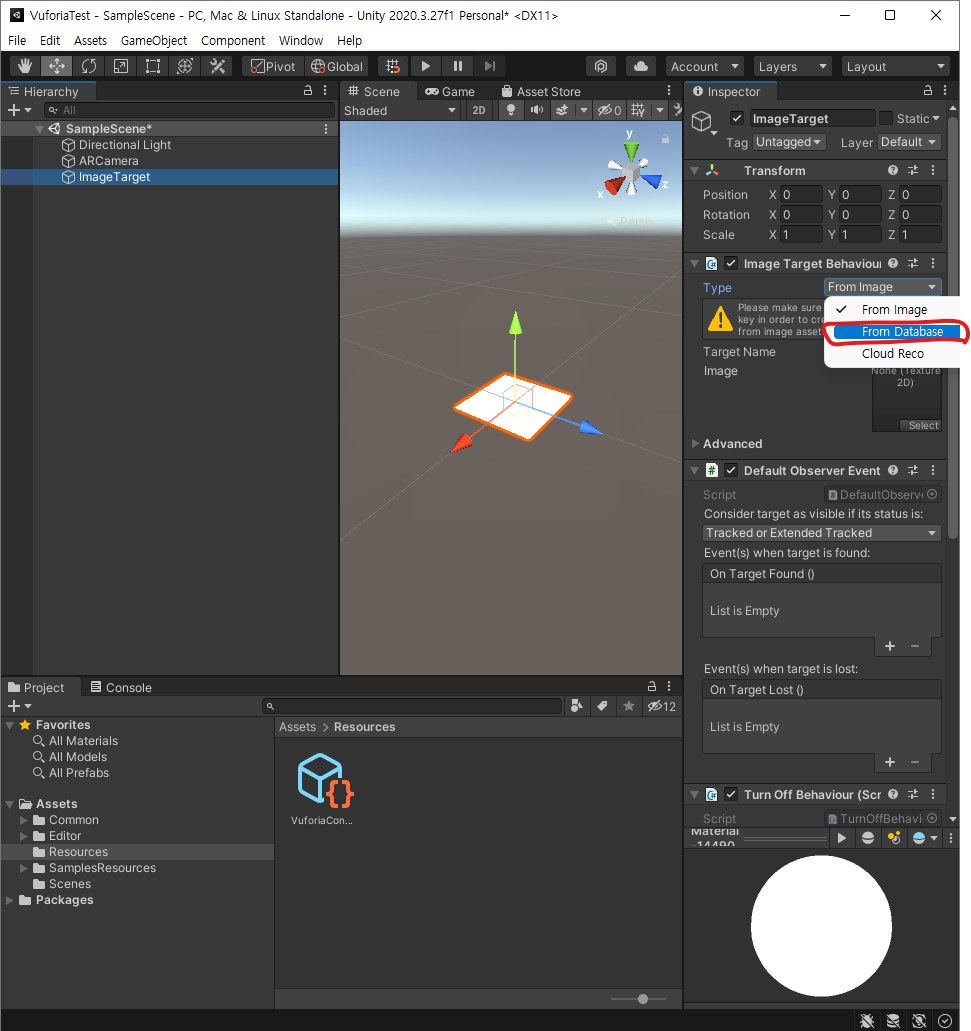Viewport: 971px width, 1031px height.
Task: Select the Rotate tool
Action: click(89, 66)
